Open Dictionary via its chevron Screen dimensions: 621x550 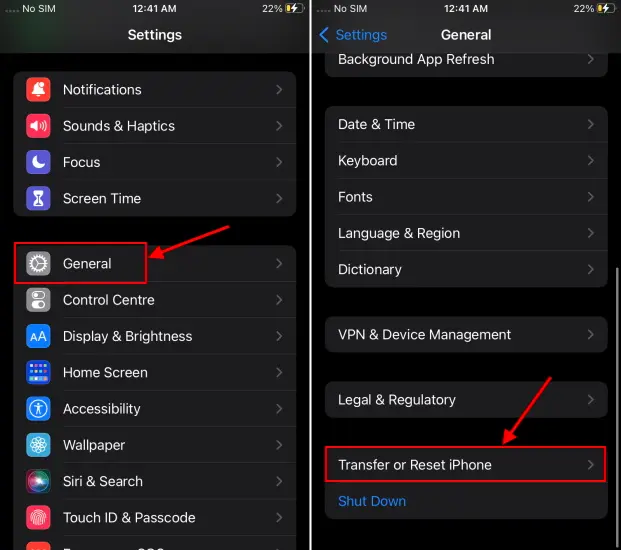click(x=591, y=269)
